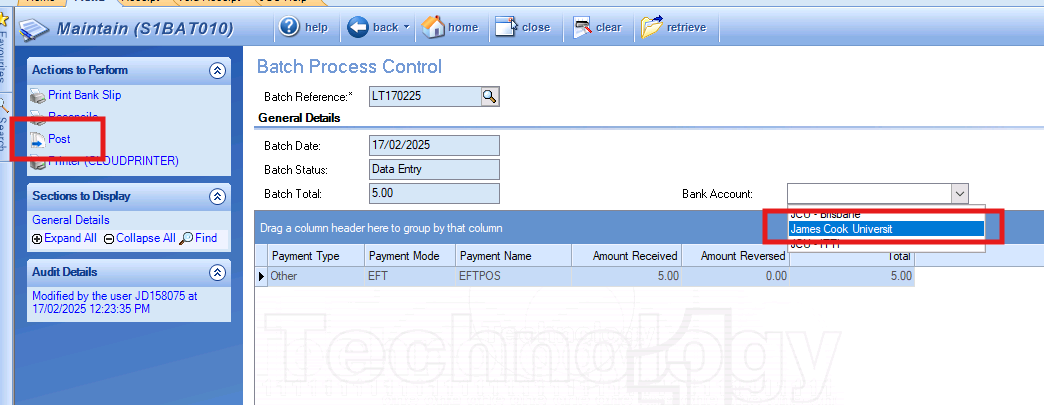Click the close toolbar button

pyautogui.click(x=523, y=27)
